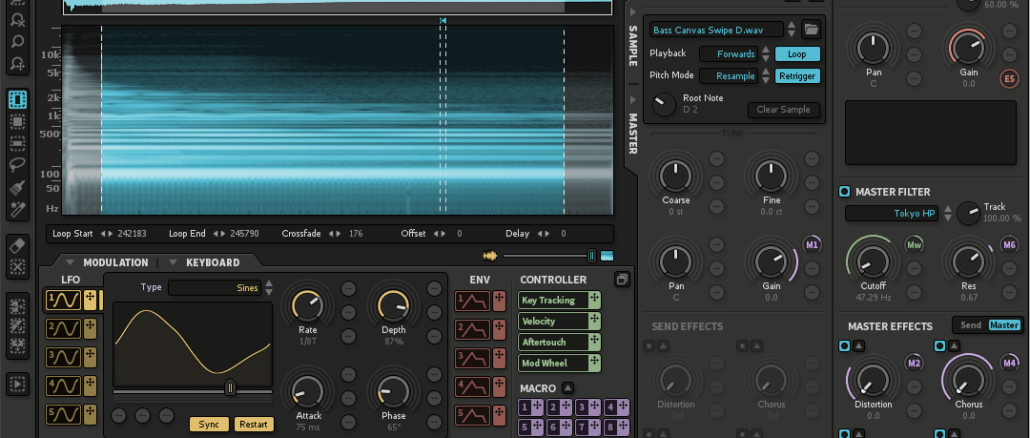The width and height of the screenshot is (1030, 438).
Task: Collapse the Macro section arrow
Action: coord(568,388)
